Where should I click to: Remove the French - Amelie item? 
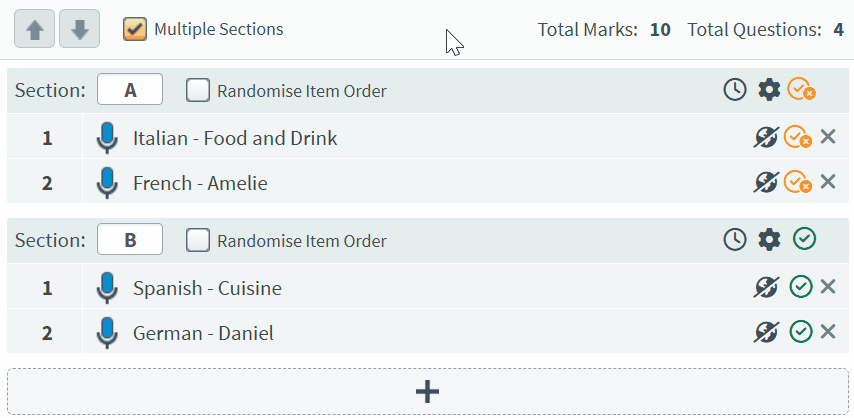coord(828,182)
